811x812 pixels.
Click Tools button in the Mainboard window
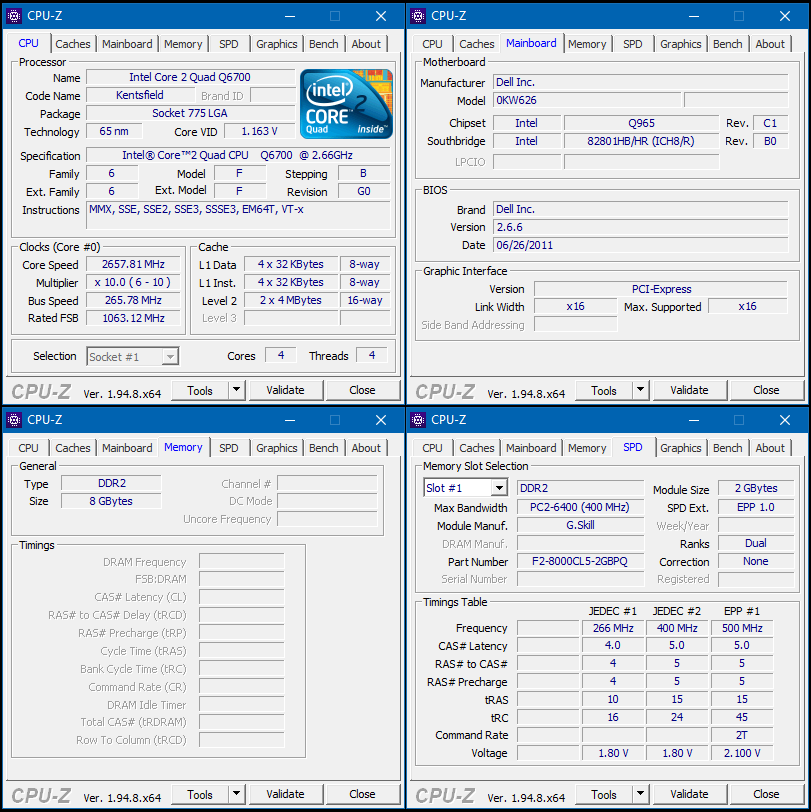[604, 390]
